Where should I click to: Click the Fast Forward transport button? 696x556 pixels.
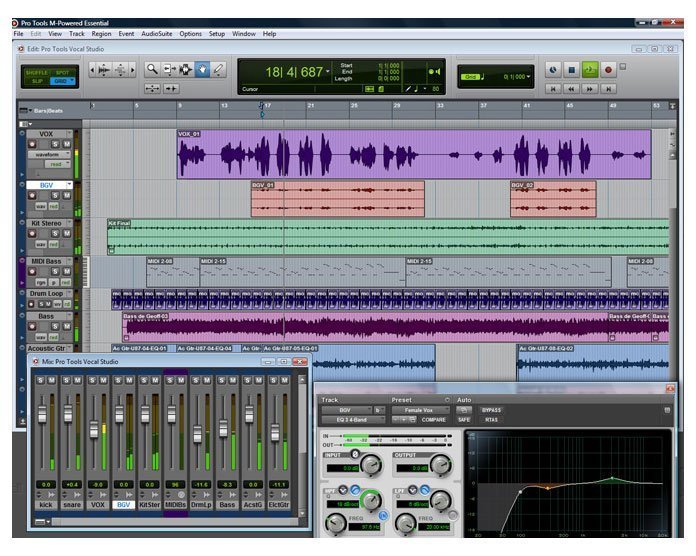click(x=590, y=89)
